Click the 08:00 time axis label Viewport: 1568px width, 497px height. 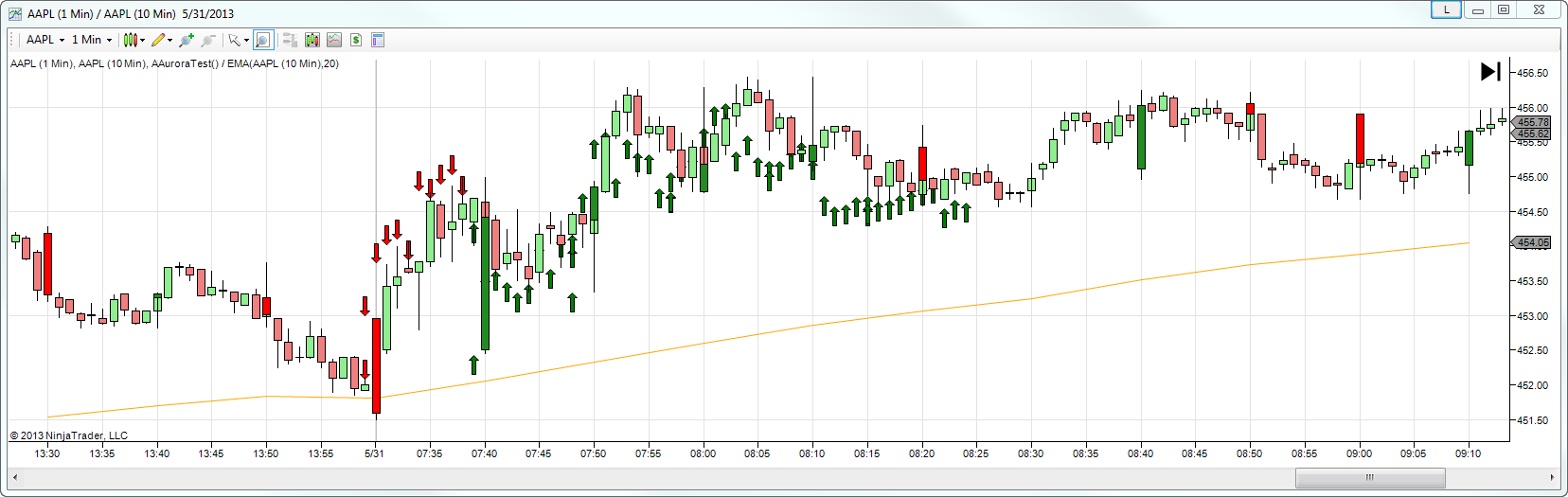[x=703, y=453]
